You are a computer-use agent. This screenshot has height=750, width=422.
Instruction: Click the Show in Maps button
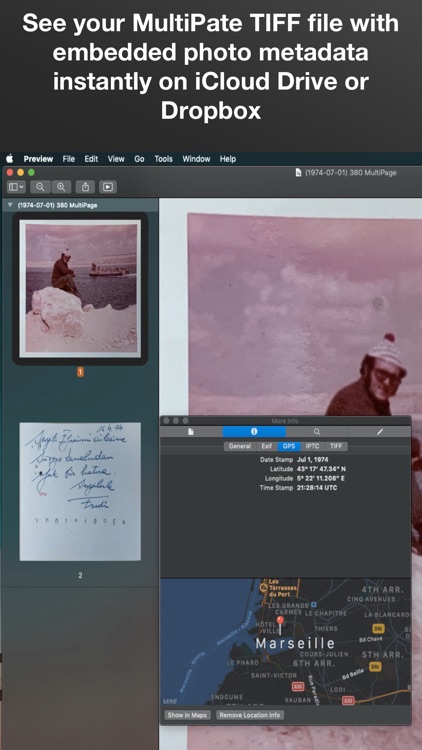pyautogui.click(x=187, y=715)
